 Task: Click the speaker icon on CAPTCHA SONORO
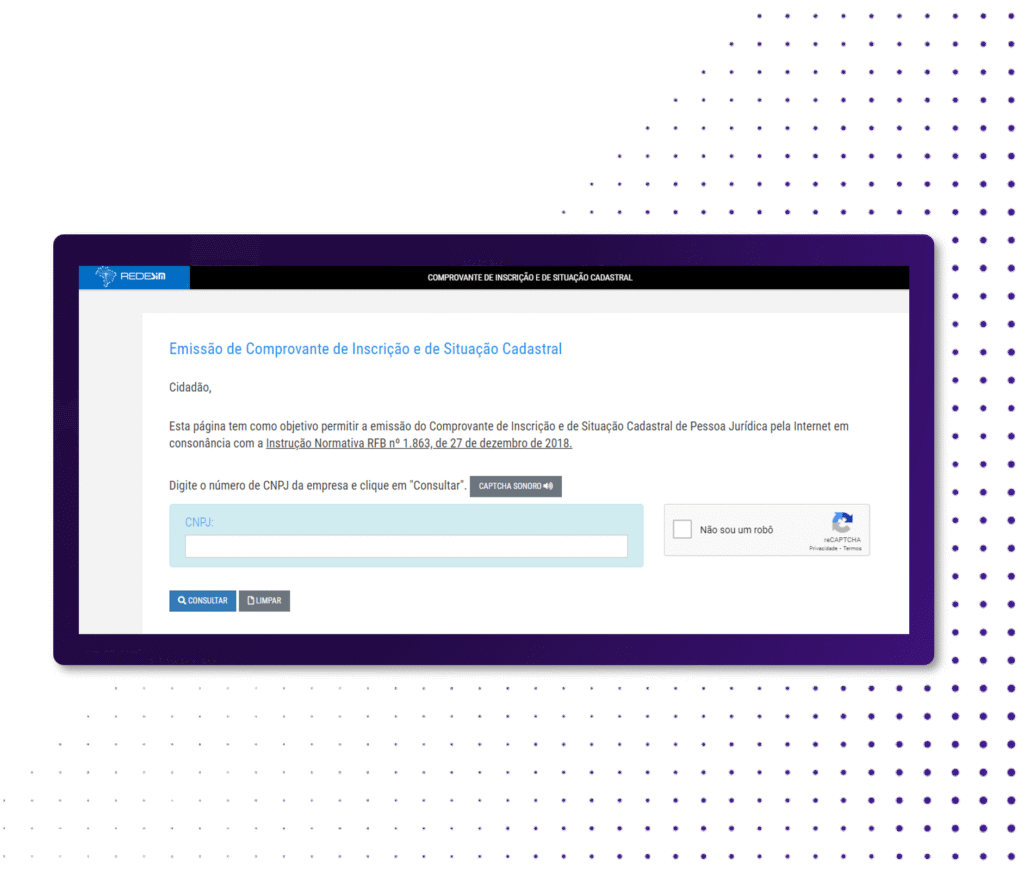pyautogui.click(x=549, y=486)
